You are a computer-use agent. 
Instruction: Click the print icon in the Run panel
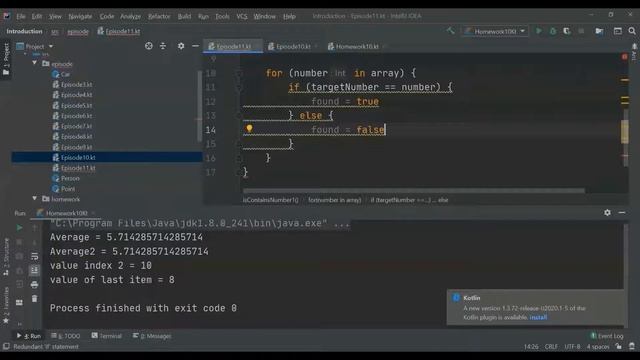35,284
